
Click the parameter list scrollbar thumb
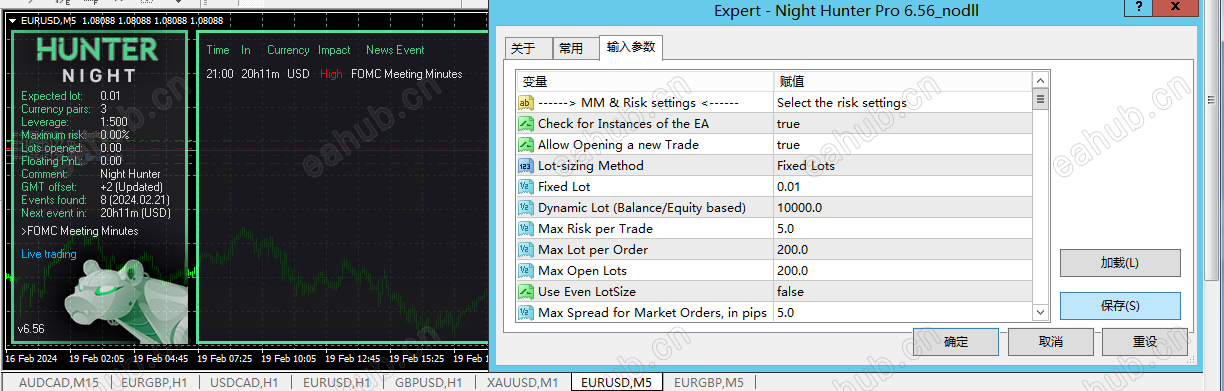tap(1040, 99)
